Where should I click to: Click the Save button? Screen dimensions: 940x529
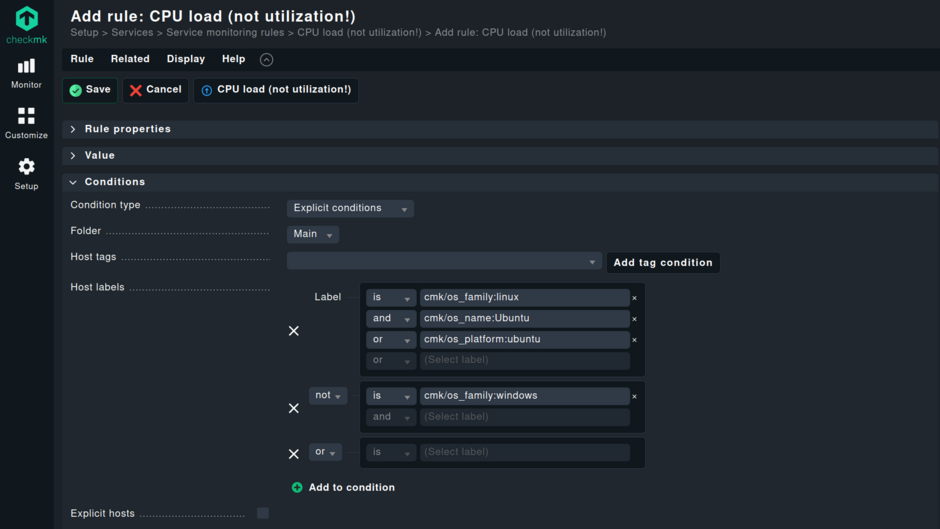(x=90, y=90)
